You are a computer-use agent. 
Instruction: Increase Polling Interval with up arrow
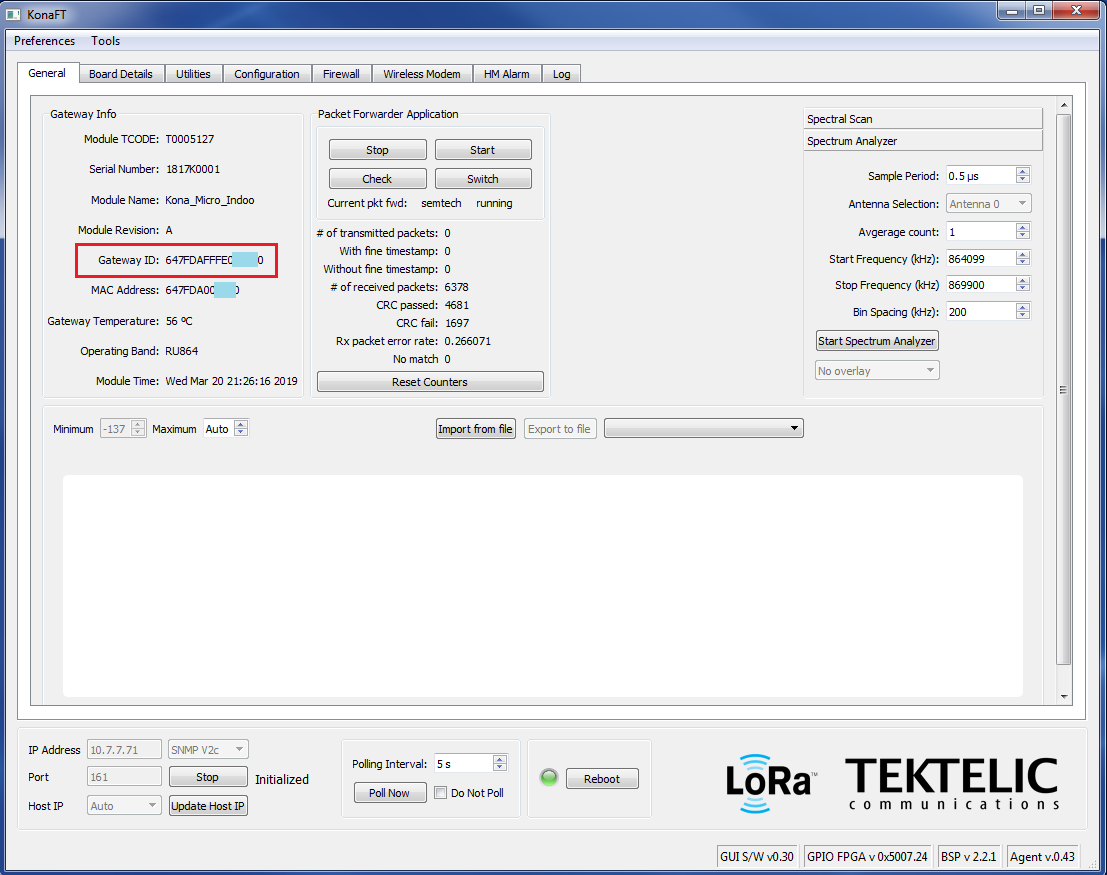[500, 759]
